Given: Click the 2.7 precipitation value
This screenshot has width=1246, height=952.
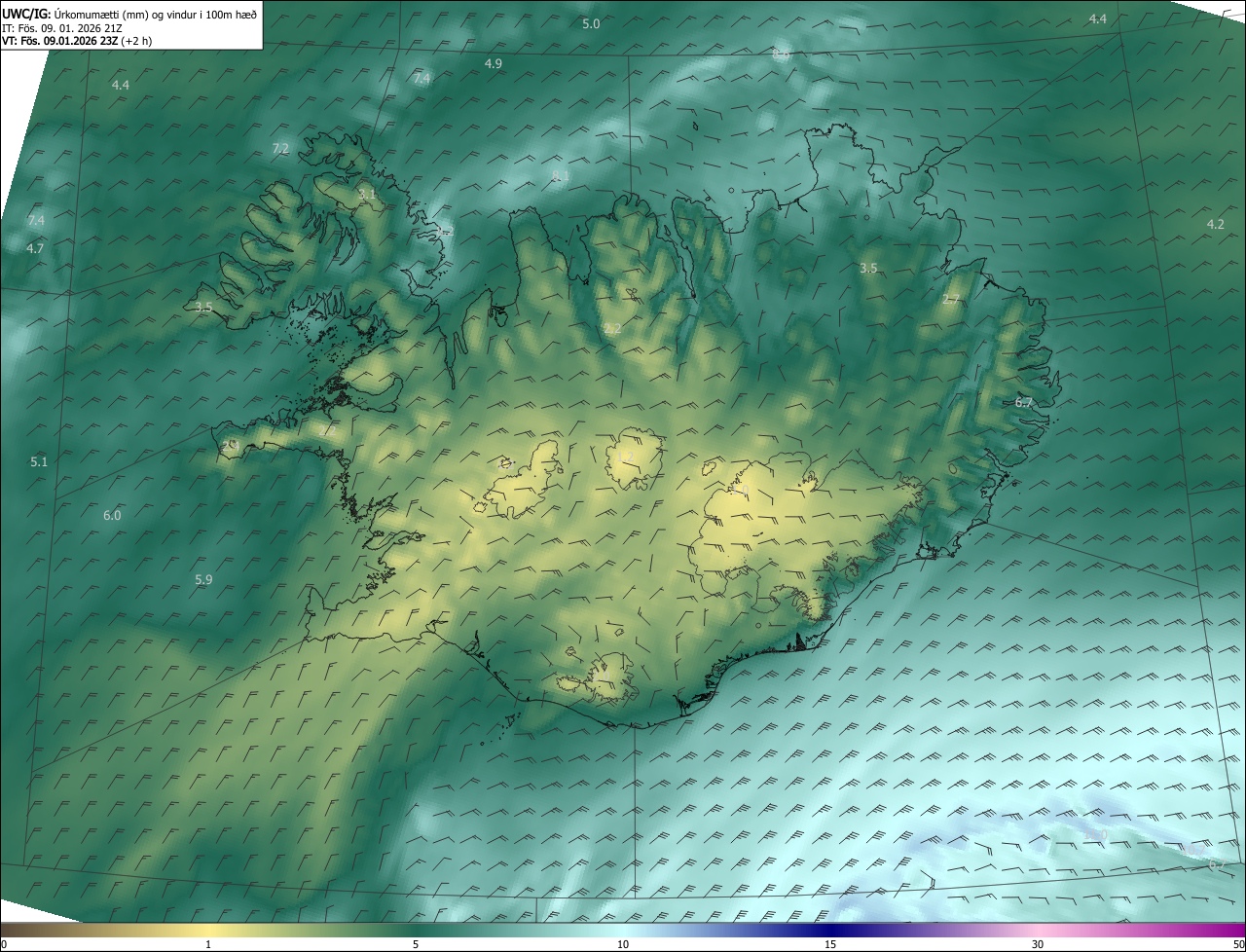Looking at the screenshot, I should pos(951,299).
